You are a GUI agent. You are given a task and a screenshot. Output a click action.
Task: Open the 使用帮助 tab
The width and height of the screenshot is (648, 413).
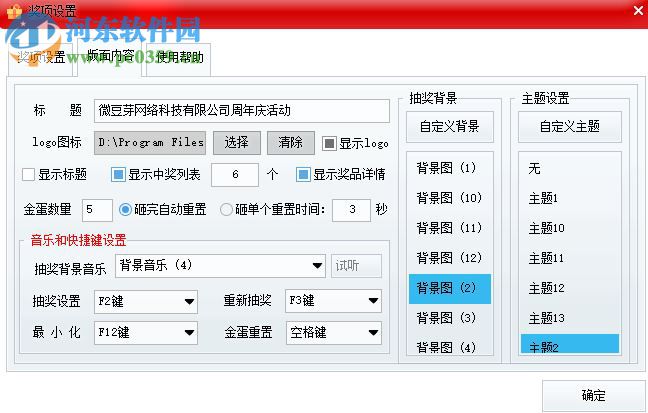(x=179, y=59)
